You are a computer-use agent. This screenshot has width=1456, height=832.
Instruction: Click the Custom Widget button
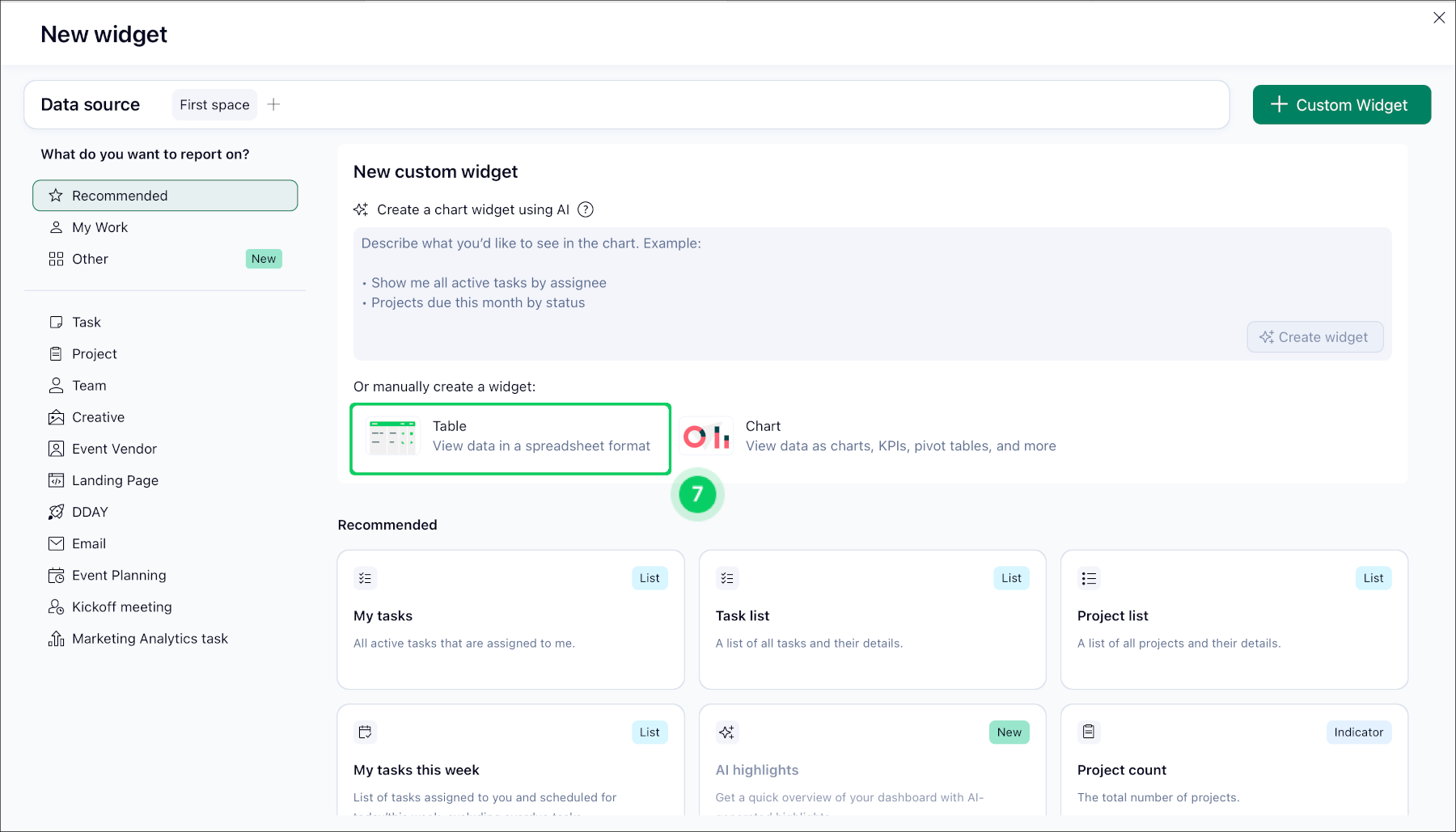coord(1341,105)
